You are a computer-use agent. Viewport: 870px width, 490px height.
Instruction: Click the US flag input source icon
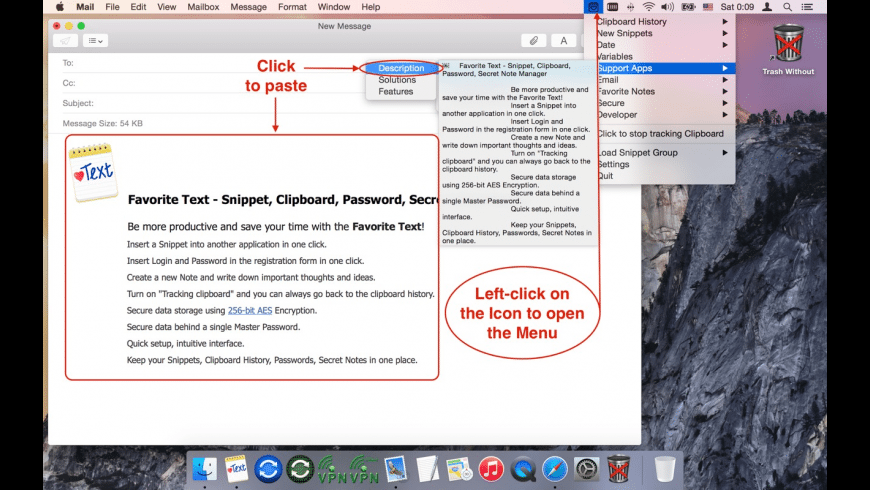708,7
